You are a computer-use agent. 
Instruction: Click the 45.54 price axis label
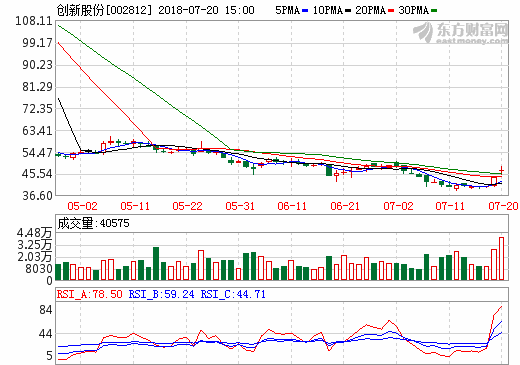pos(37,174)
